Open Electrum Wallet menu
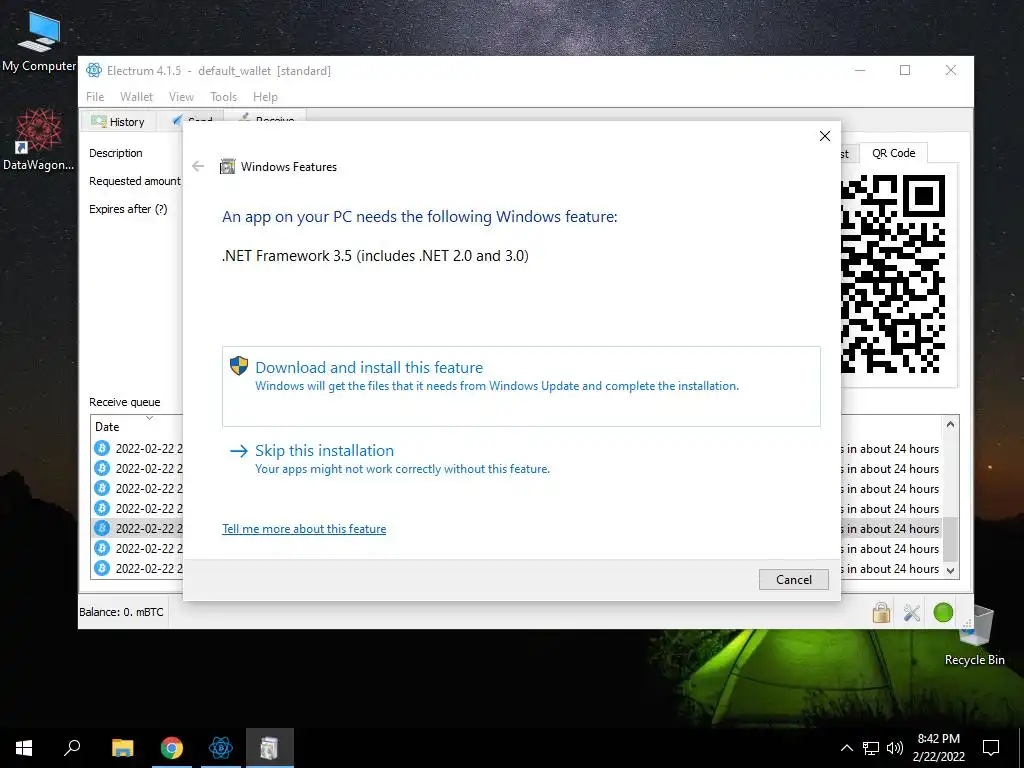 (x=136, y=97)
